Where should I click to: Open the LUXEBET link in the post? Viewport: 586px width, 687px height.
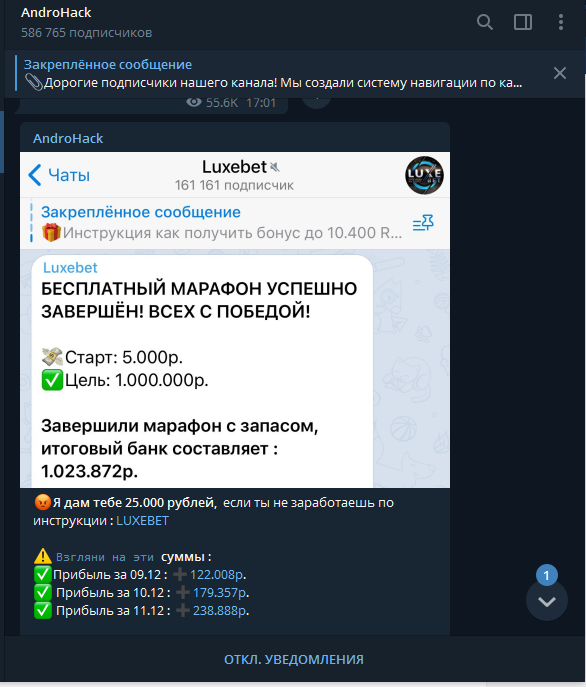pyautogui.click(x=142, y=521)
